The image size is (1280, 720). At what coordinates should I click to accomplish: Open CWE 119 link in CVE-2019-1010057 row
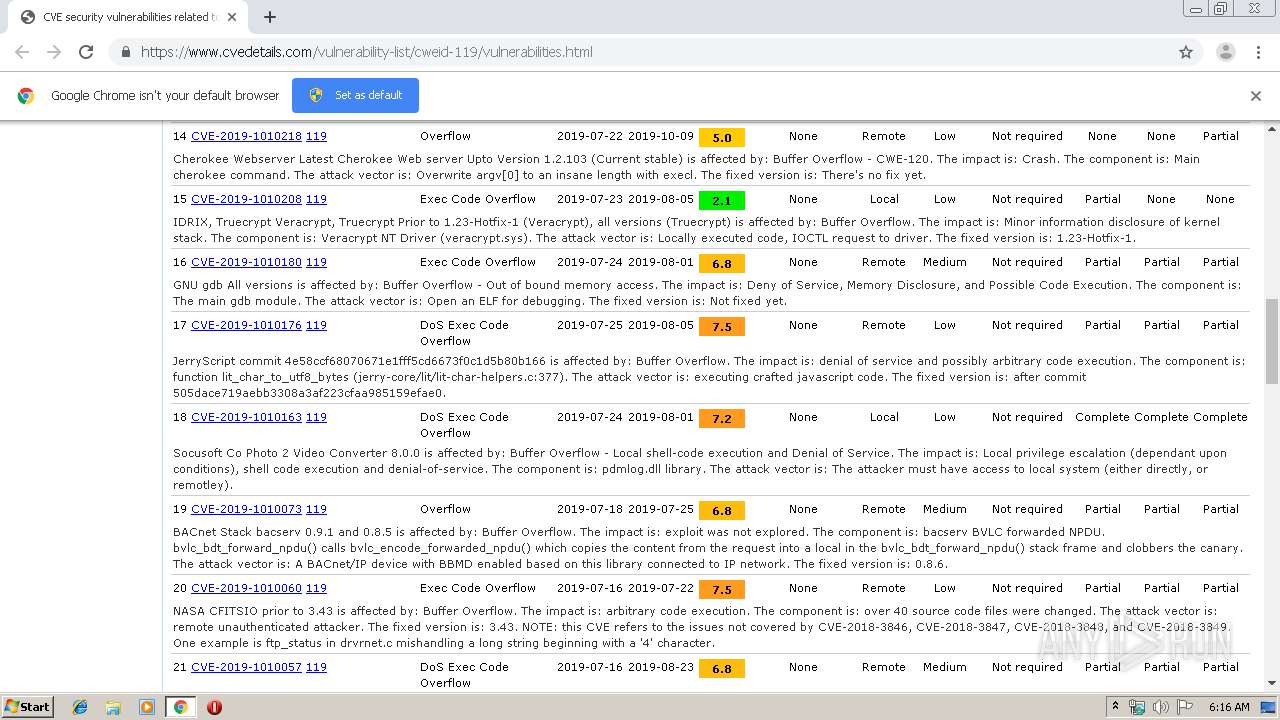click(316, 667)
